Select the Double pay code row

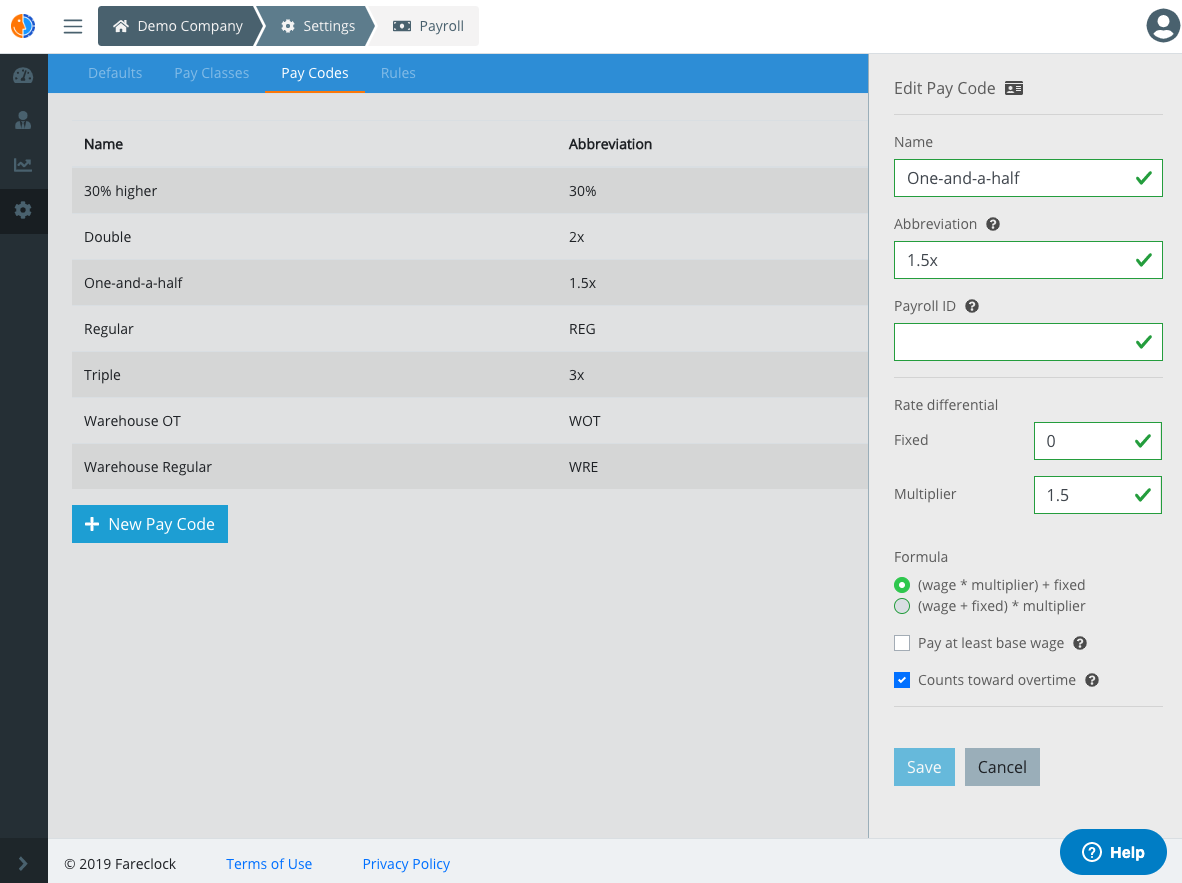(470, 237)
